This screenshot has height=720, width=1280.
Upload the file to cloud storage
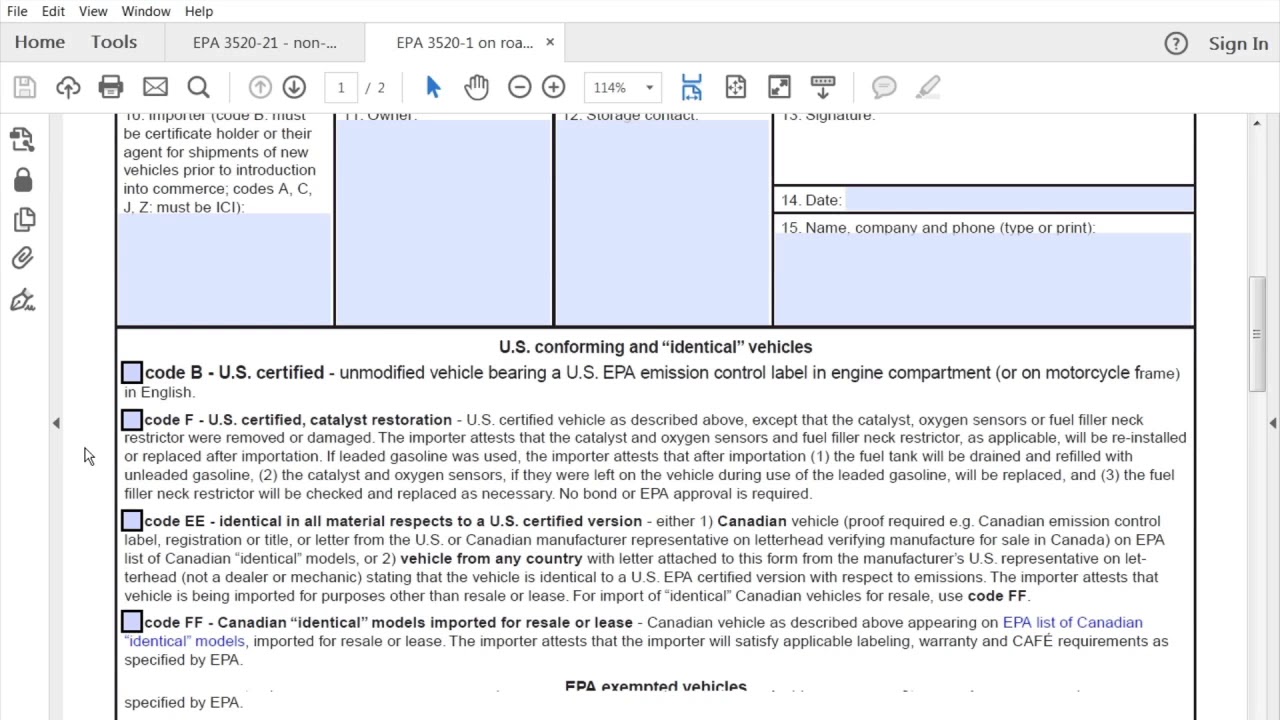pos(68,87)
